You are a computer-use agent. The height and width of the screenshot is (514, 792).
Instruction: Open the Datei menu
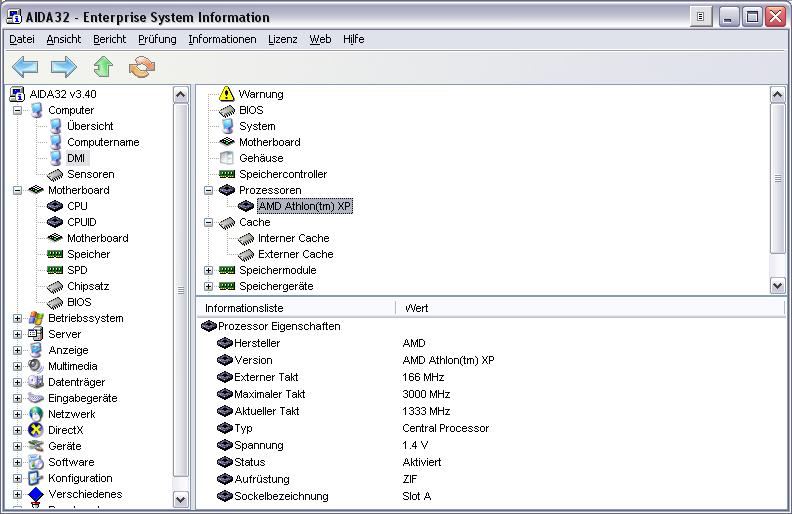point(22,39)
